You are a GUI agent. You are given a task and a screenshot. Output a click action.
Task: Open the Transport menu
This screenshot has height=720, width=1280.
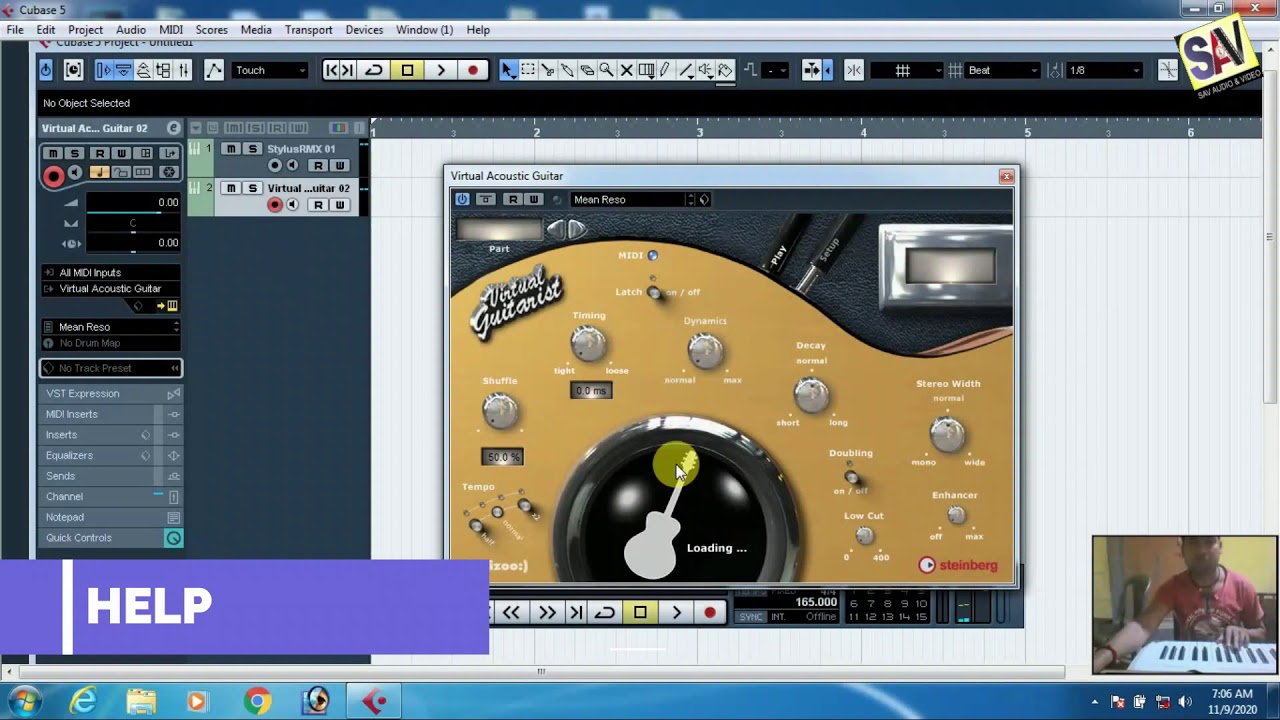pyautogui.click(x=308, y=30)
